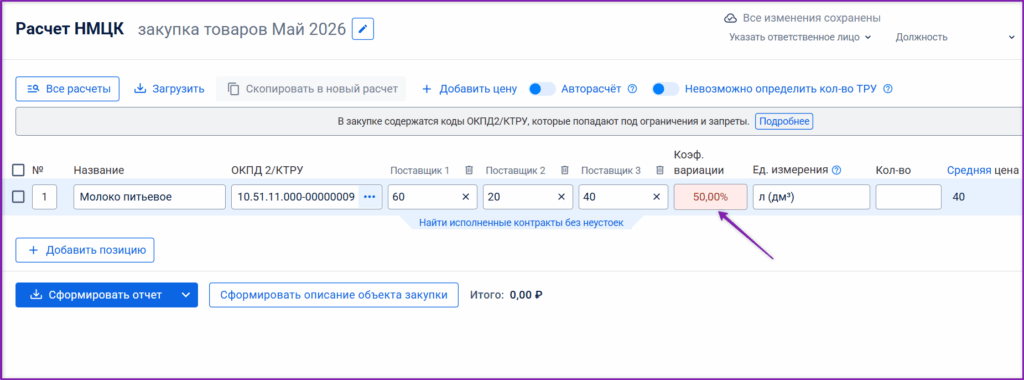Check the row 1 checkbox
This screenshot has height=380, width=1024.
tap(18, 197)
